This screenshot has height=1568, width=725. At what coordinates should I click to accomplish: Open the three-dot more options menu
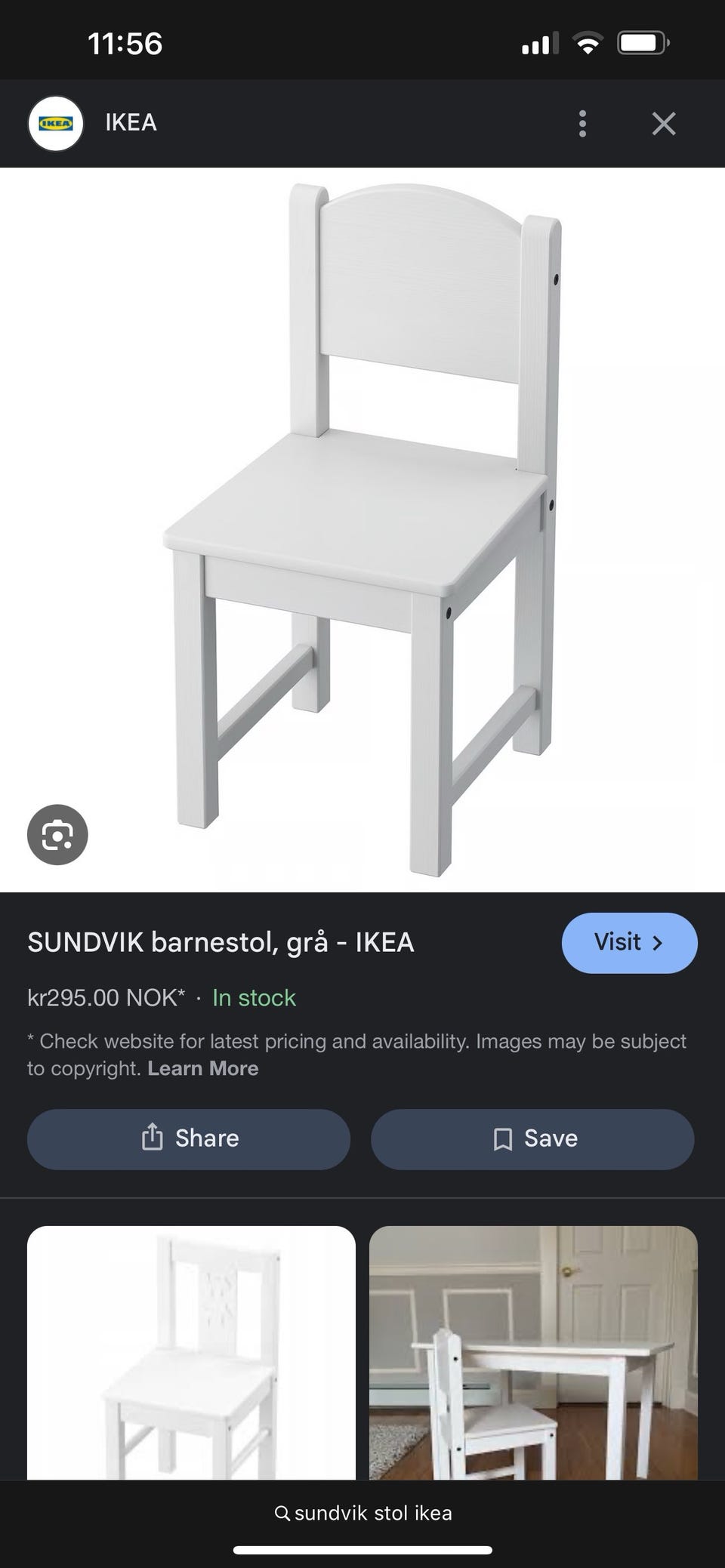(x=582, y=123)
